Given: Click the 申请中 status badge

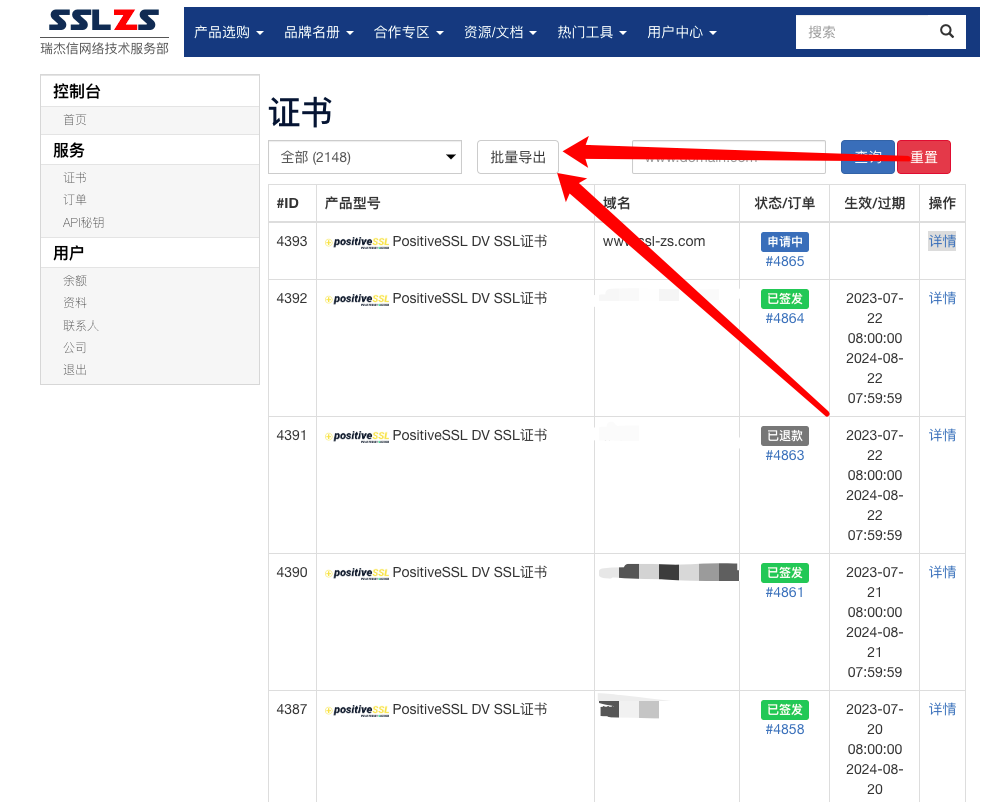Looking at the screenshot, I should 784,242.
